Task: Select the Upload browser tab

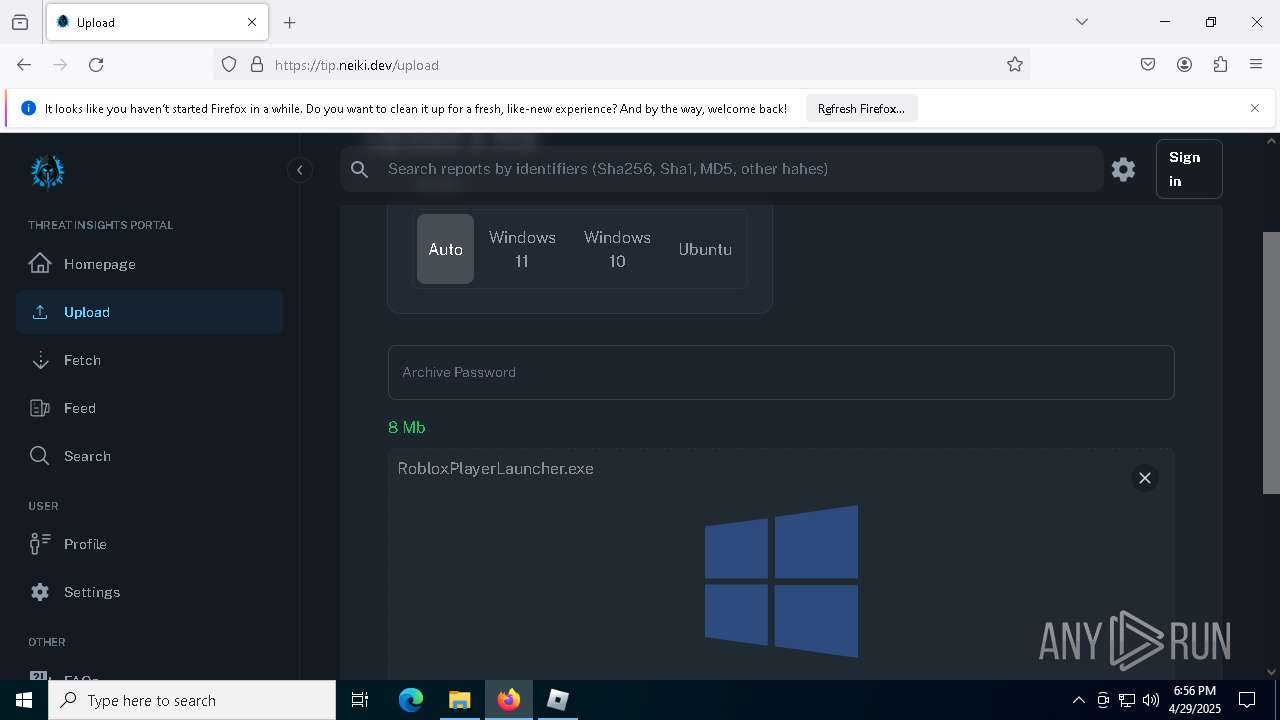Action: (x=157, y=22)
